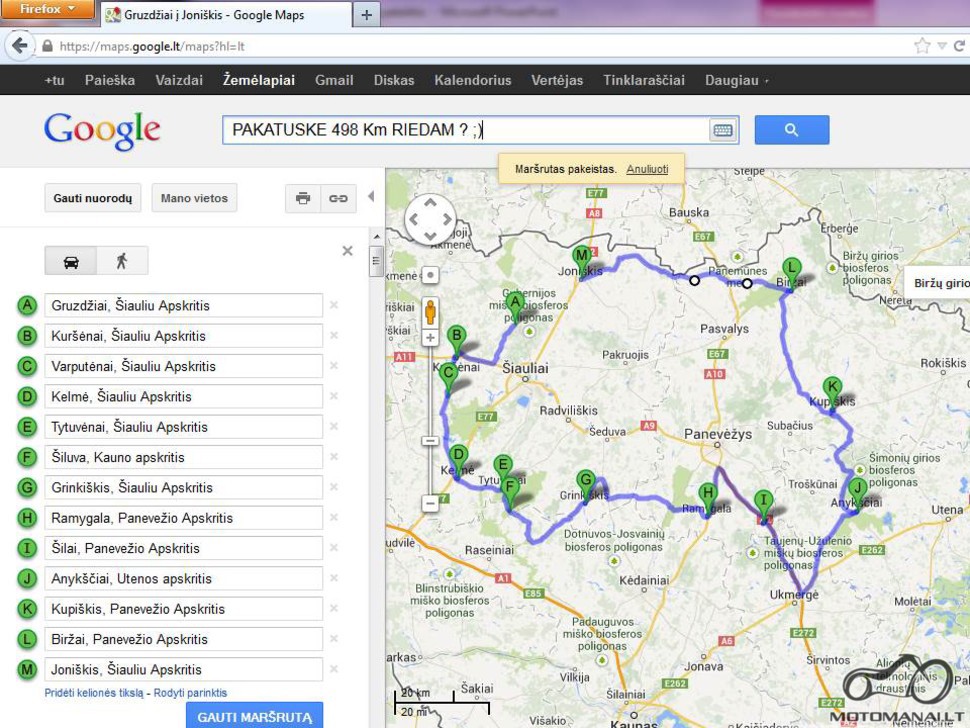This screenshot has height=728, width=970.
Task: Click the GAUTI MARŠRUTĄ button
Action: tap(254, 716)
